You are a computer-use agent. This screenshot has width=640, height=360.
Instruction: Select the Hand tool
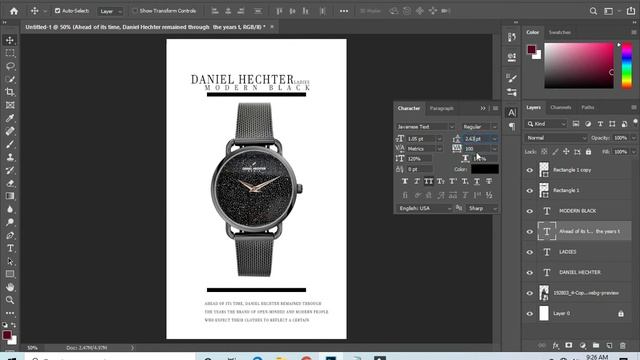(10, 287)
